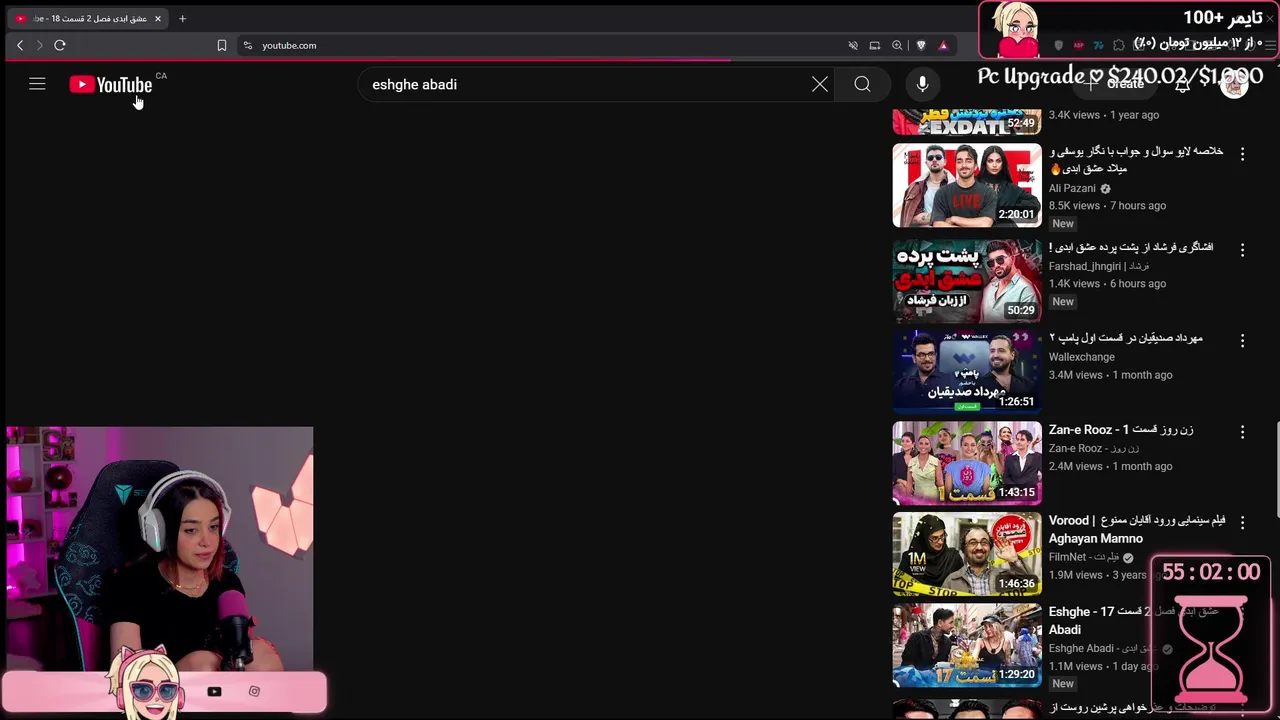Click the crossed-out speaker icon in address bar
This screenshot has height=720, width=1280.
pos(853,45)
